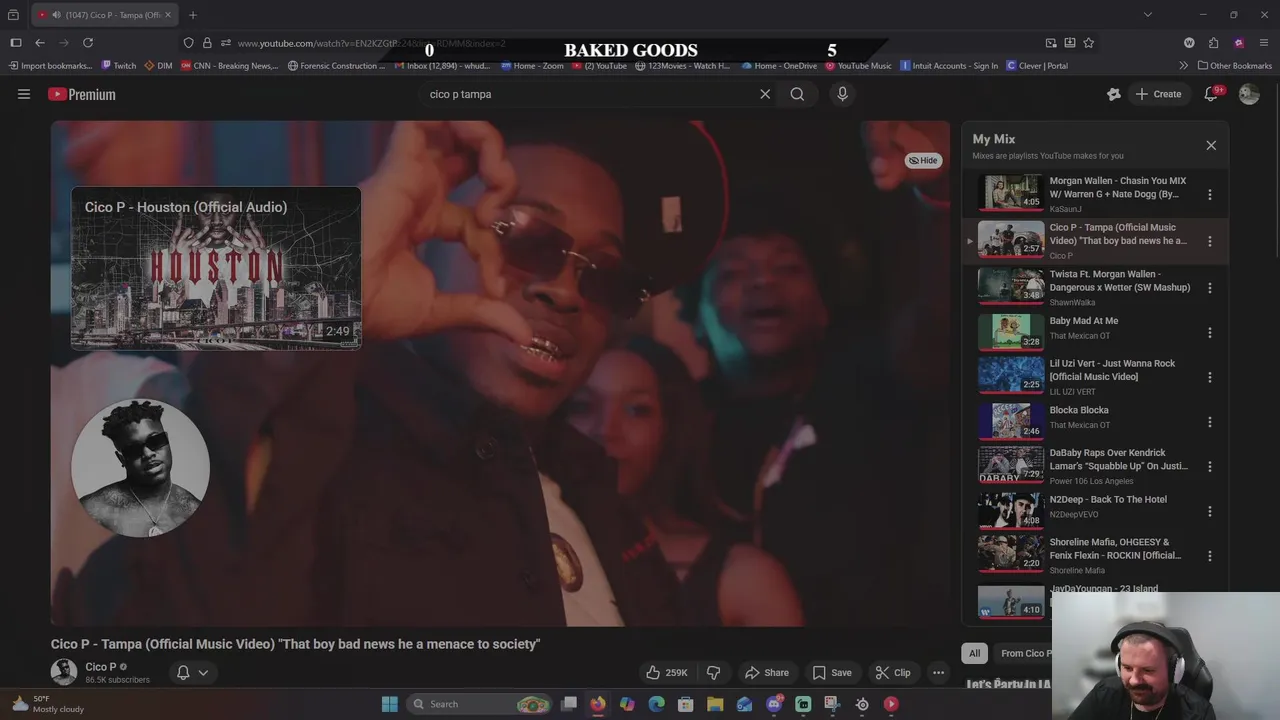This screenshot has width=1280, height=720.
Task: Open Other Bookmarks folder
Action: tap(1234, 66)
